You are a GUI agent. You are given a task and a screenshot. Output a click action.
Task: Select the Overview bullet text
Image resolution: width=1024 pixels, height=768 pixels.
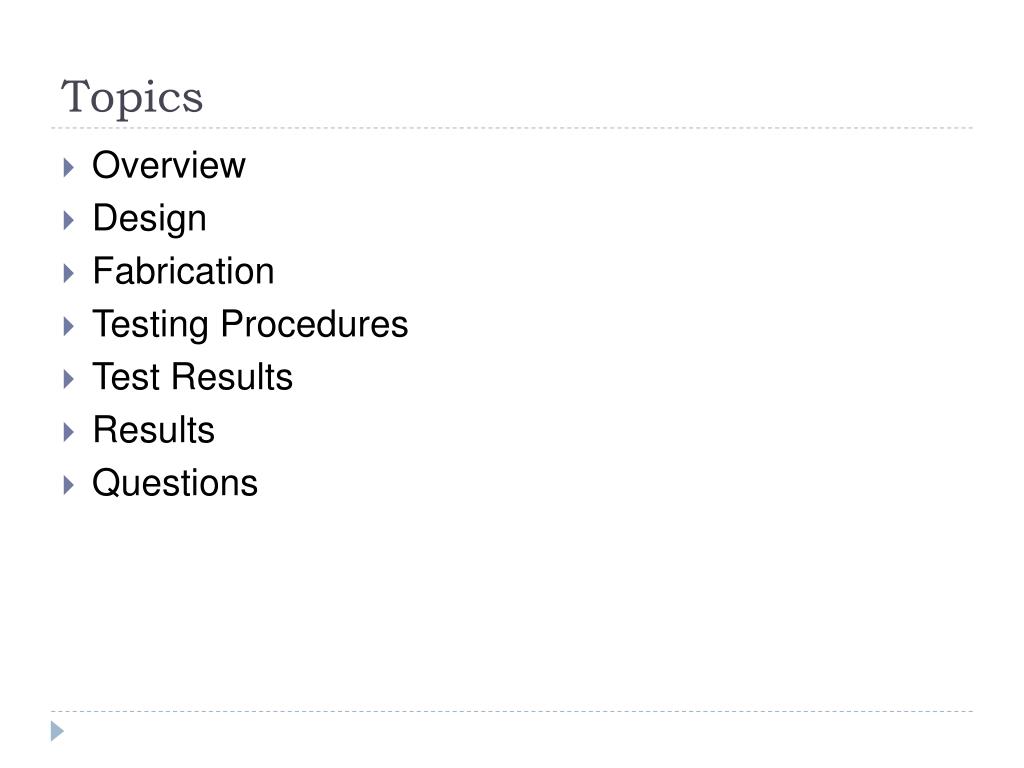pos(169,165)
